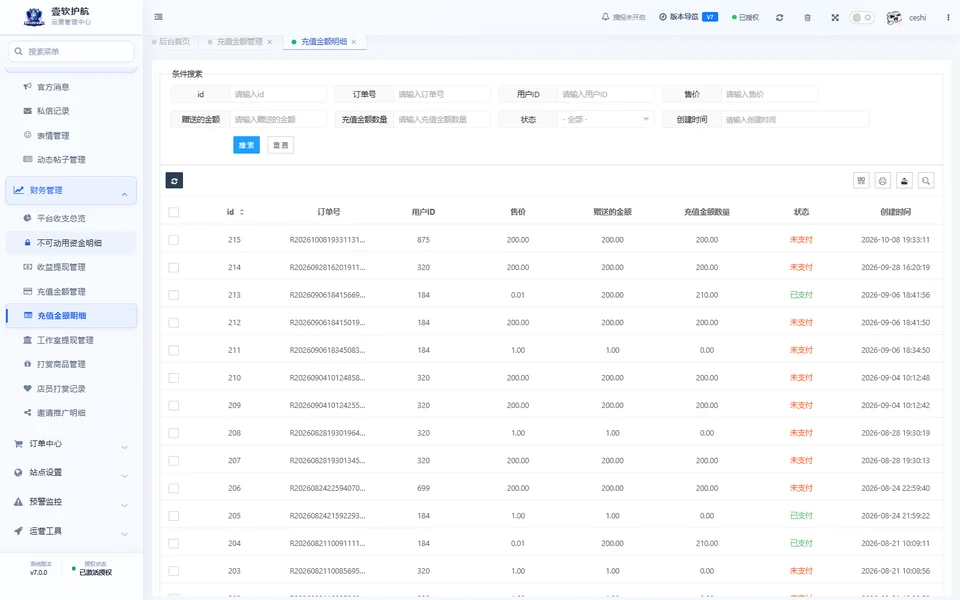Screen dimensions: 960x600
Task: Open the 创建时间 date input
Action: coord(794,119)
